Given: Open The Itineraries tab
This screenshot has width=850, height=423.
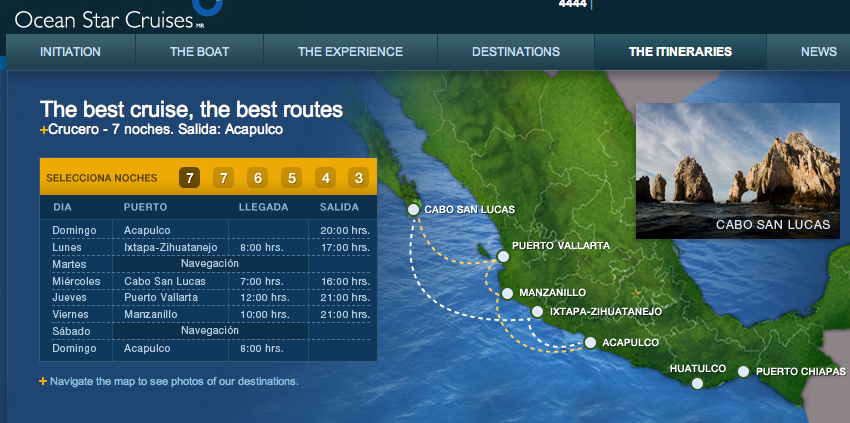Looking at the screenshot, I should (x=680, y=52).
